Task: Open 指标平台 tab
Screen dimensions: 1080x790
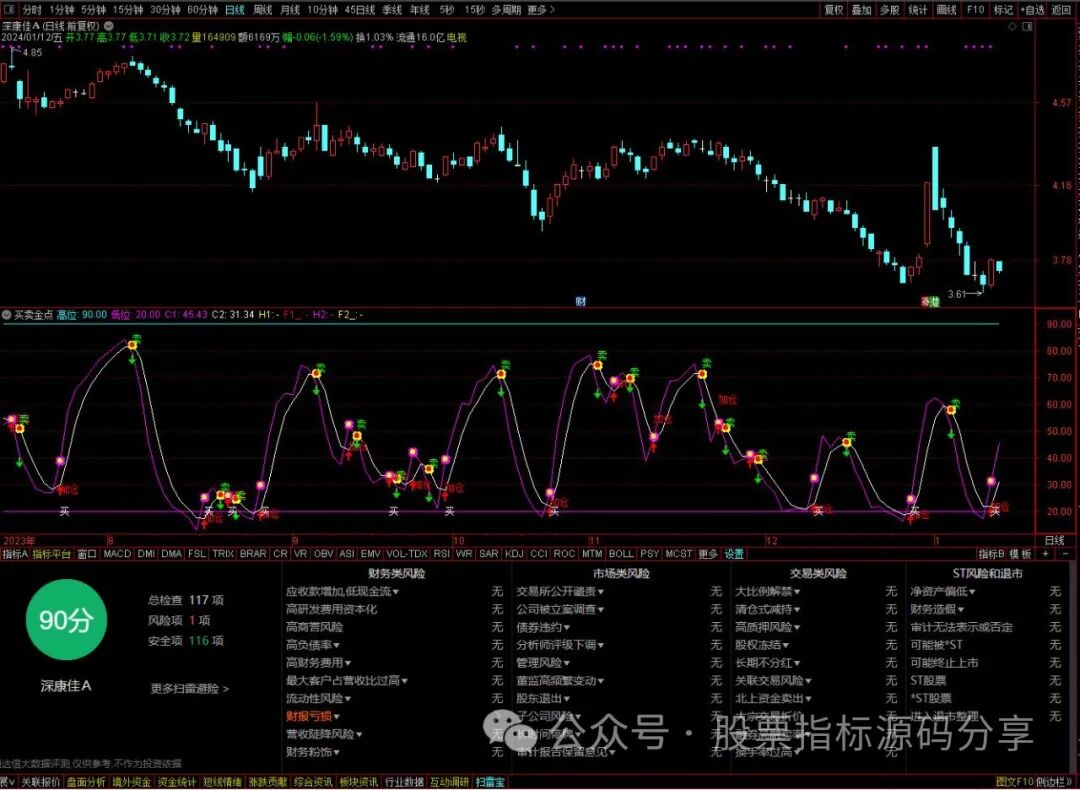Action: pyautogui.click(x=52, y=554)
